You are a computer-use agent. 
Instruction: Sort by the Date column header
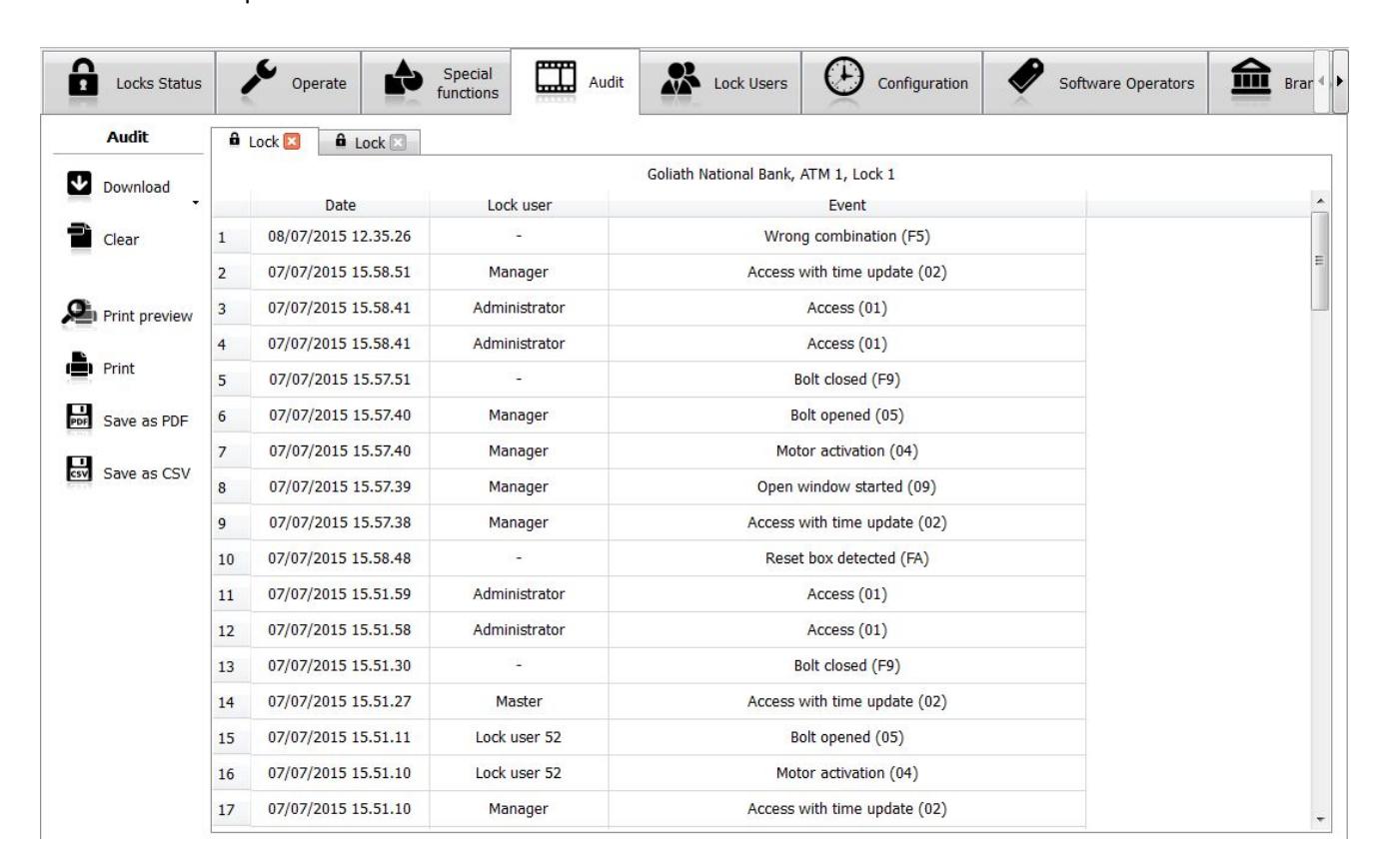(x=340, y=205)
